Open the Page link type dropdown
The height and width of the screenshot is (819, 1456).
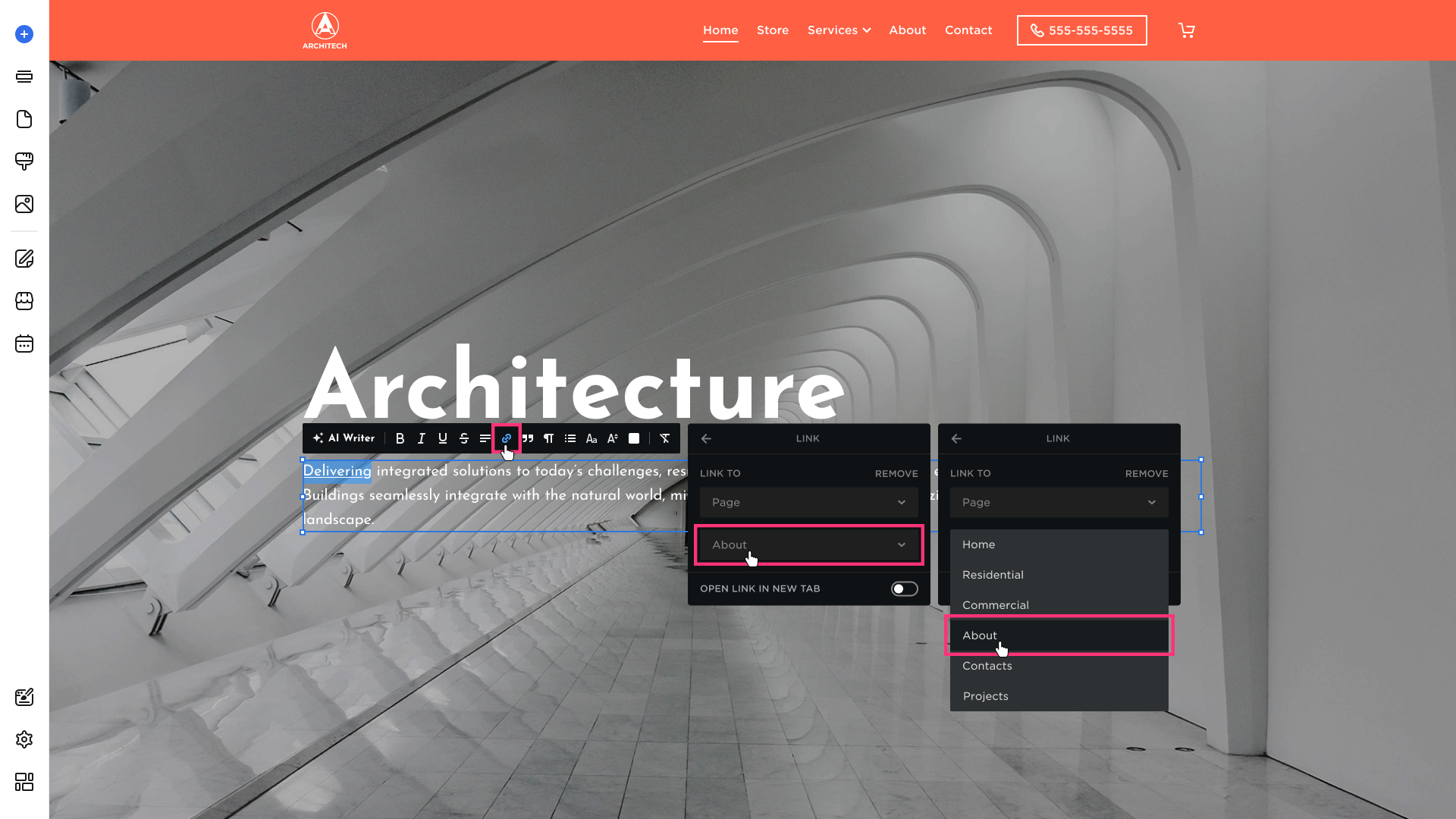click(808, 502)
